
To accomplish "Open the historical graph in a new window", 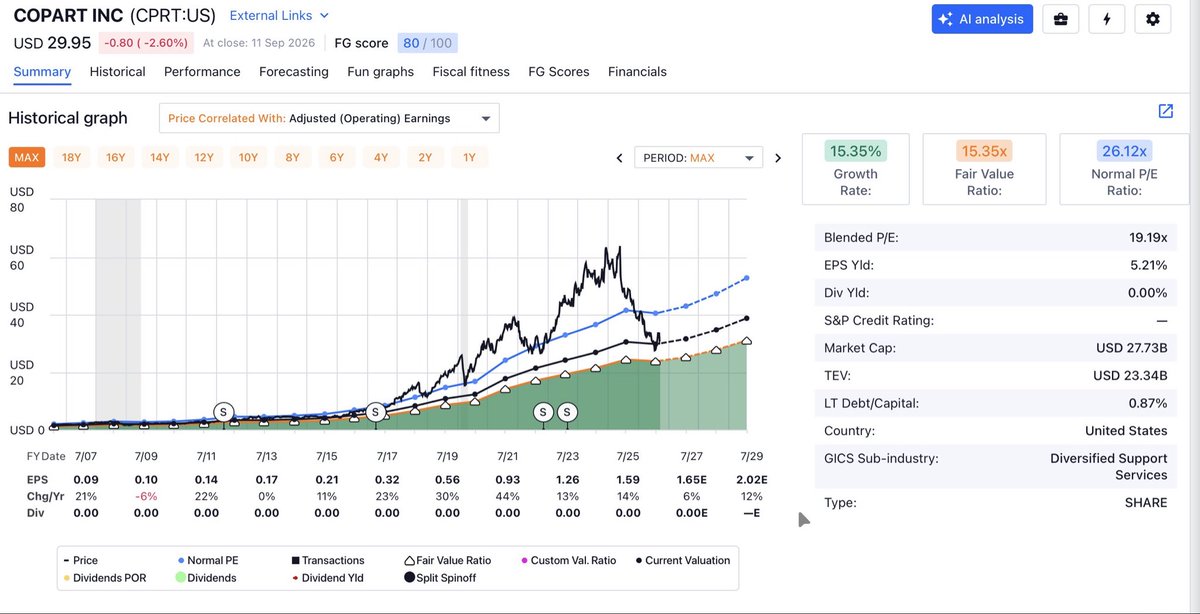I will click(x=1165, y=111).
